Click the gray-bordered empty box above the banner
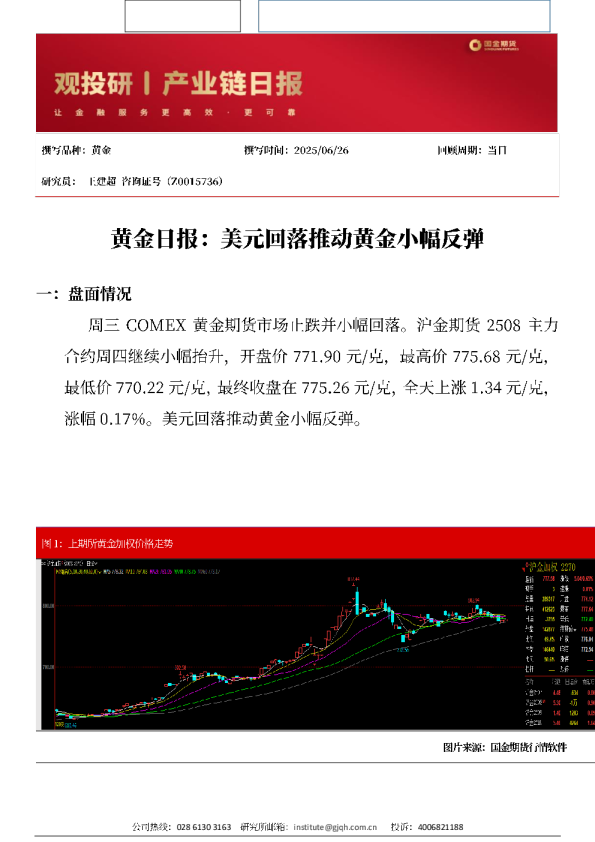 point(183,16)
